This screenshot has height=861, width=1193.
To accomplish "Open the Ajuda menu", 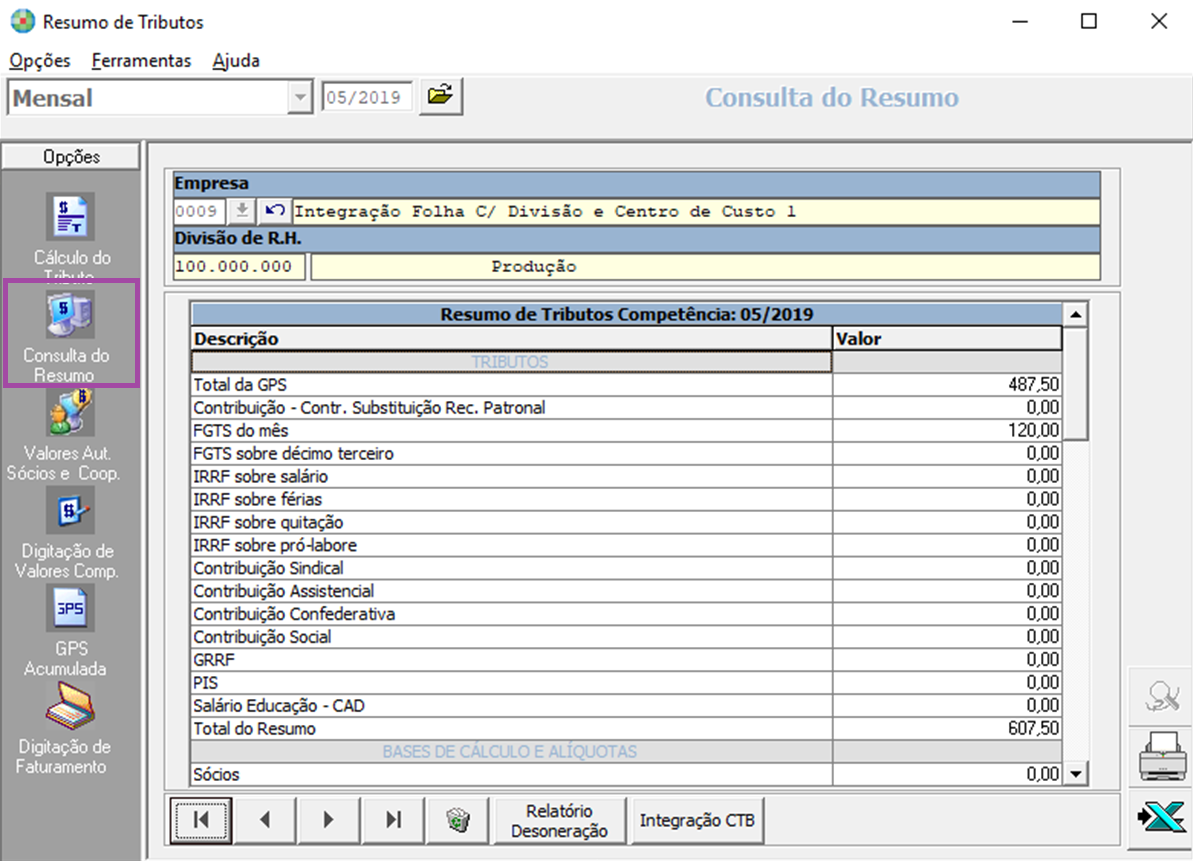I will tap(236, 61).
